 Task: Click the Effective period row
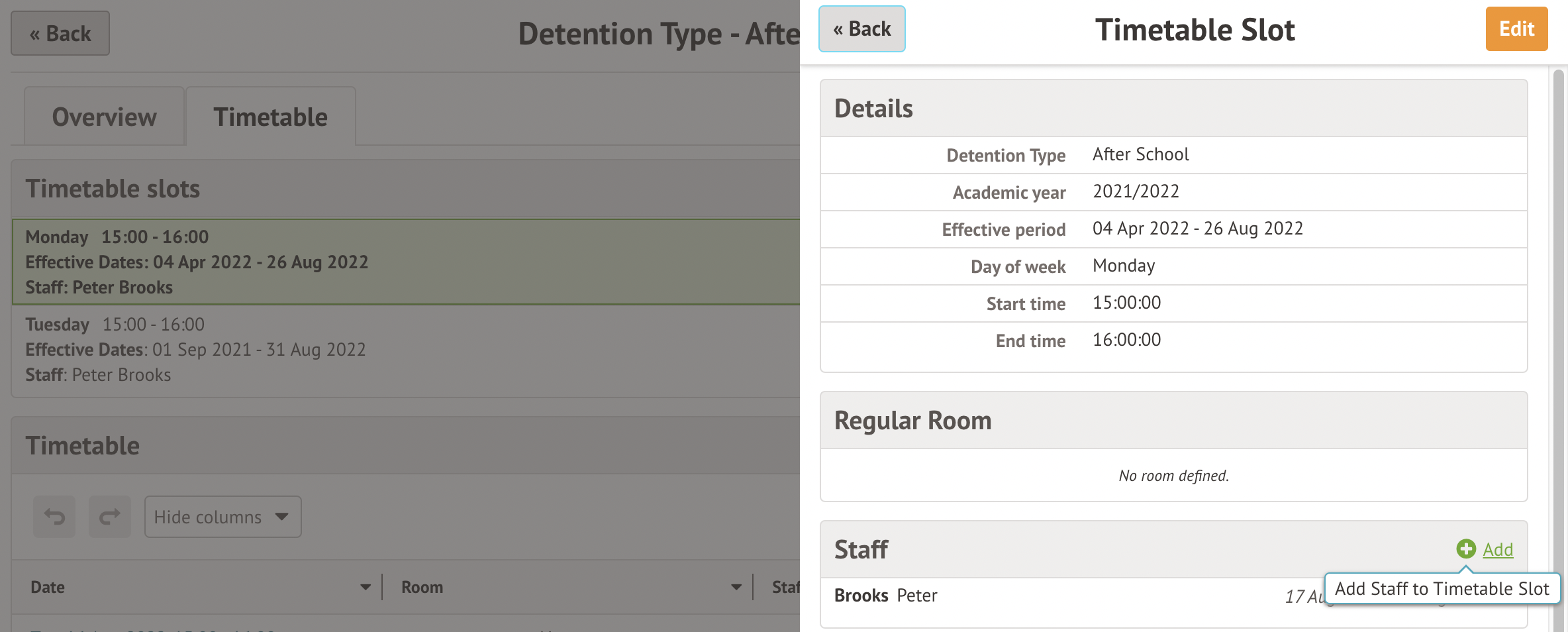coord(1173,229)
